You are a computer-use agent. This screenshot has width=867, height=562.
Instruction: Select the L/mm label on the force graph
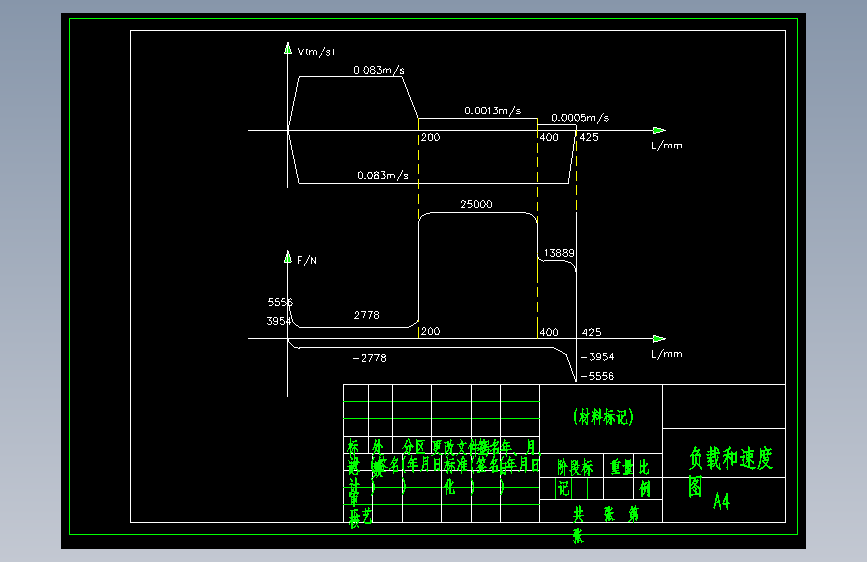click(x=667, y=354)
